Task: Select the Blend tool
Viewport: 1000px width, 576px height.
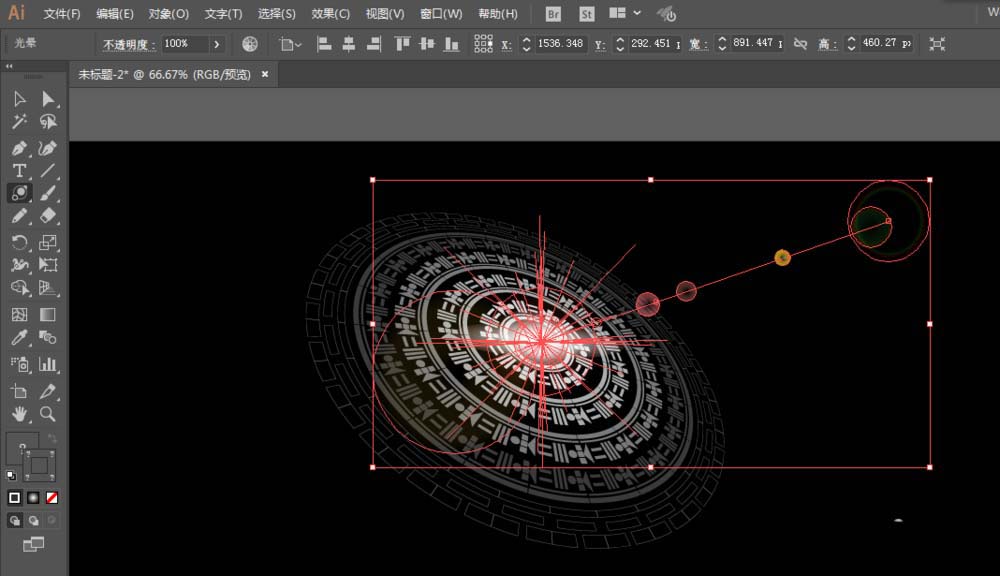Action: [x=48, y=337]
